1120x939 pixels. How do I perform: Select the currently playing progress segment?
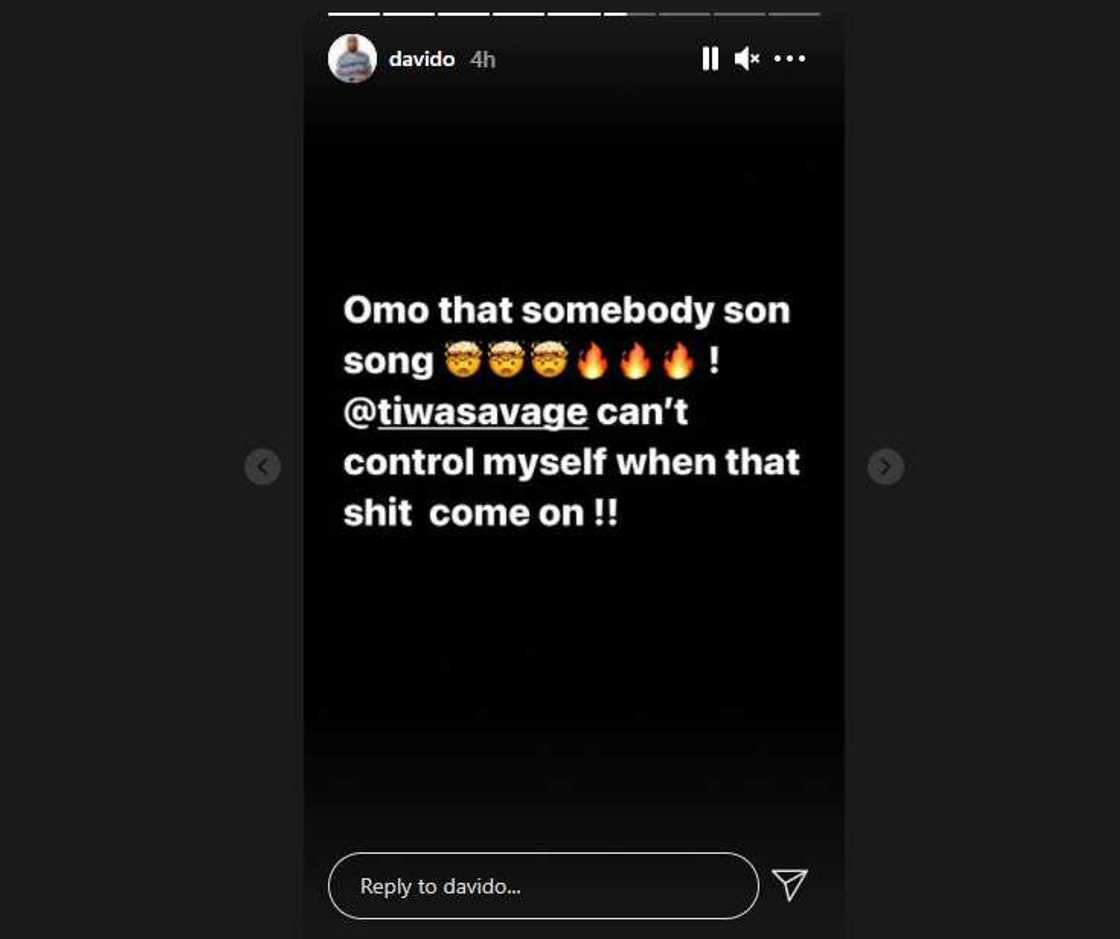click(629, 14)
